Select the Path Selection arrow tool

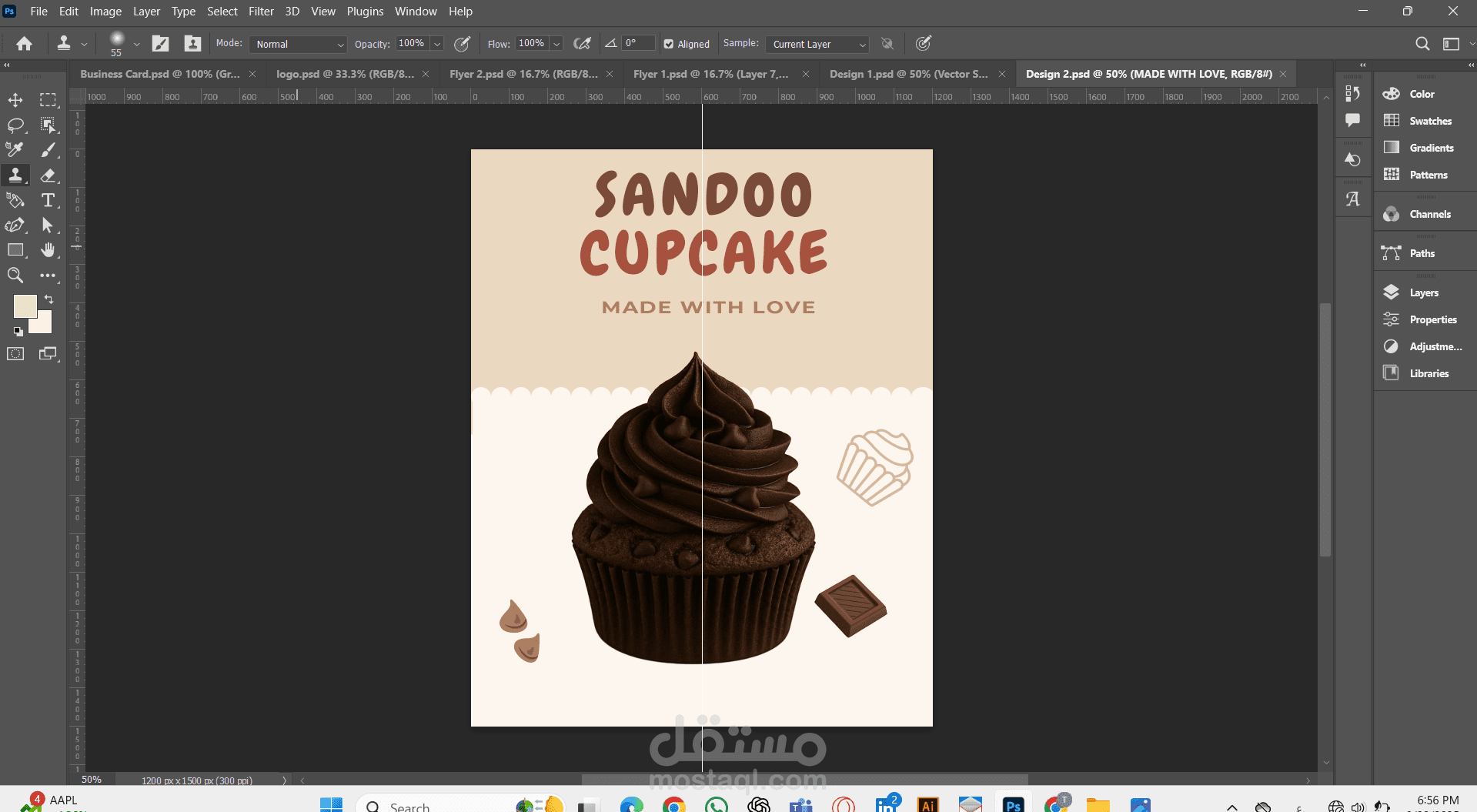click(48, 225)
